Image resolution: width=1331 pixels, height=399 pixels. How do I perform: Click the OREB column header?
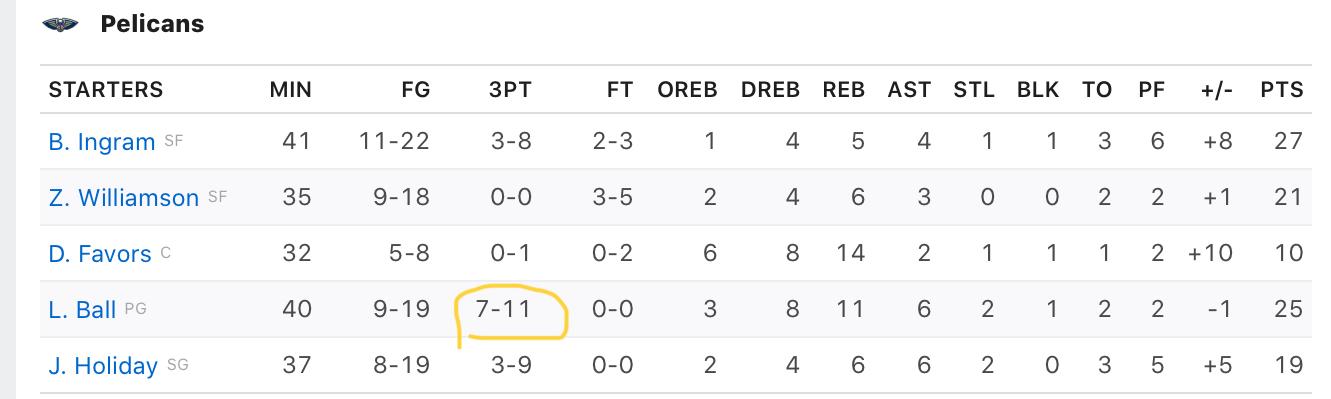tap(687, 90)
